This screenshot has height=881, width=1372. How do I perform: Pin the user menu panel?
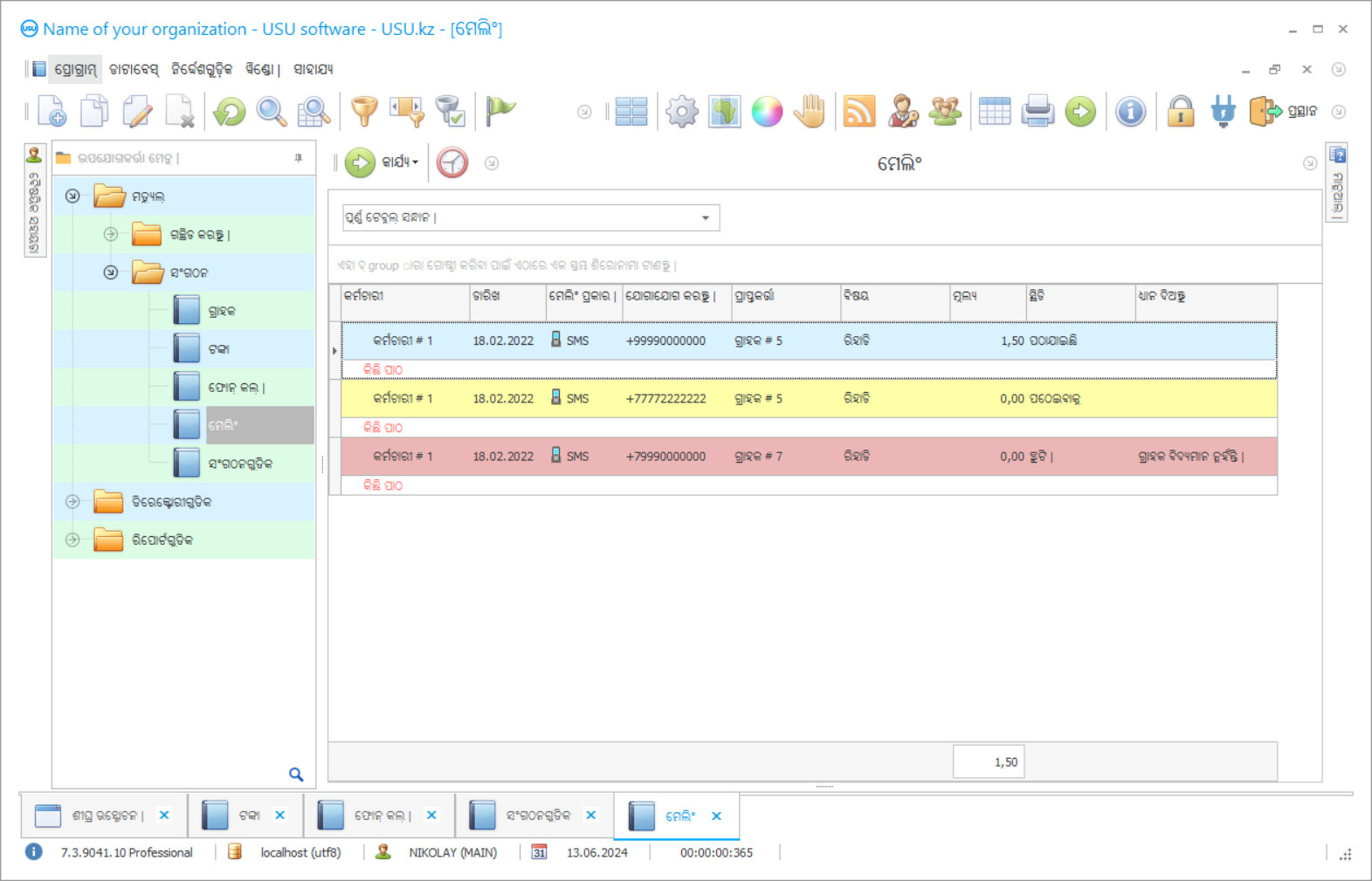[299, 158]
